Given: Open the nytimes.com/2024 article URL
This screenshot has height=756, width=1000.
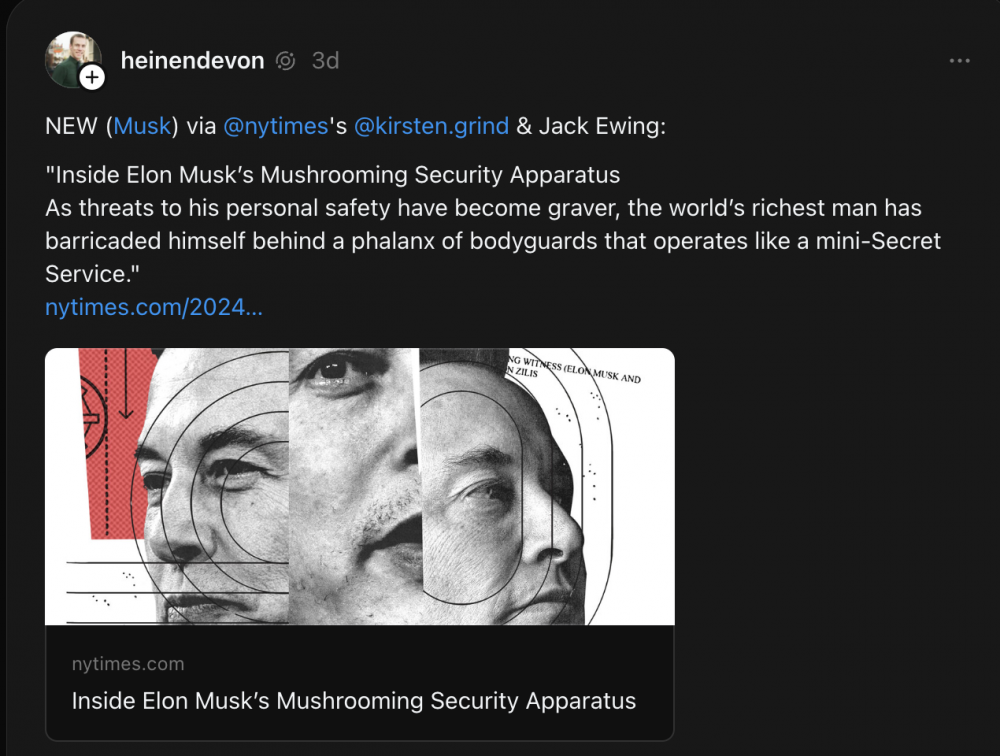Looking at the screenshot, I should click(152, 307).
